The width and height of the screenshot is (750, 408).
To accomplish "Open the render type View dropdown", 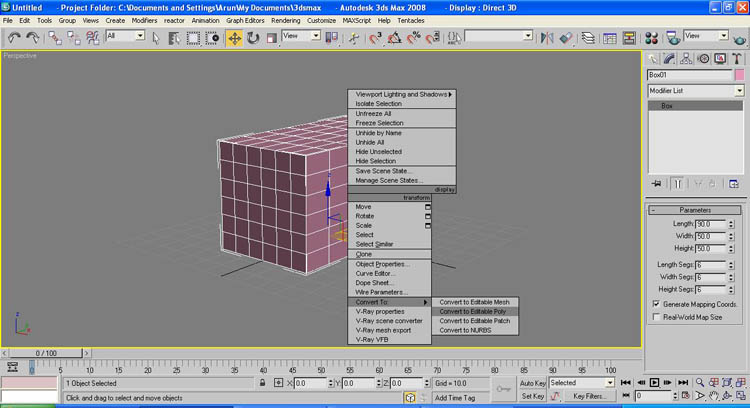I will click(706, 36).
